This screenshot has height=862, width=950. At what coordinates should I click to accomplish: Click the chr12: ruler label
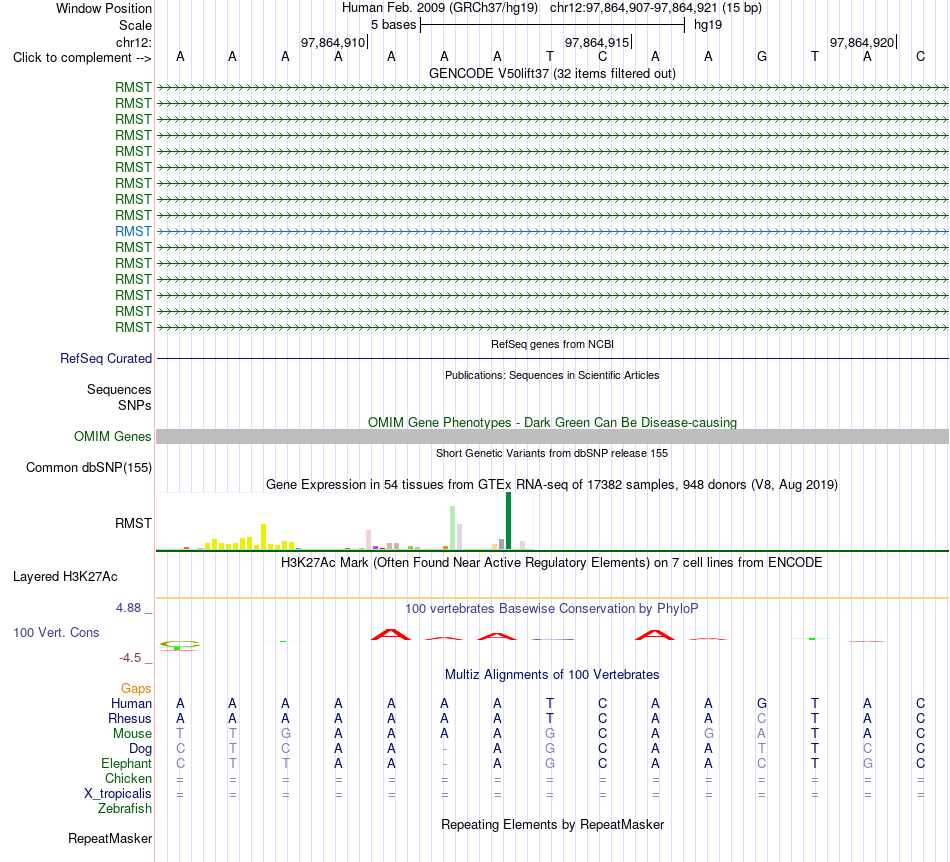coord(134,42)
